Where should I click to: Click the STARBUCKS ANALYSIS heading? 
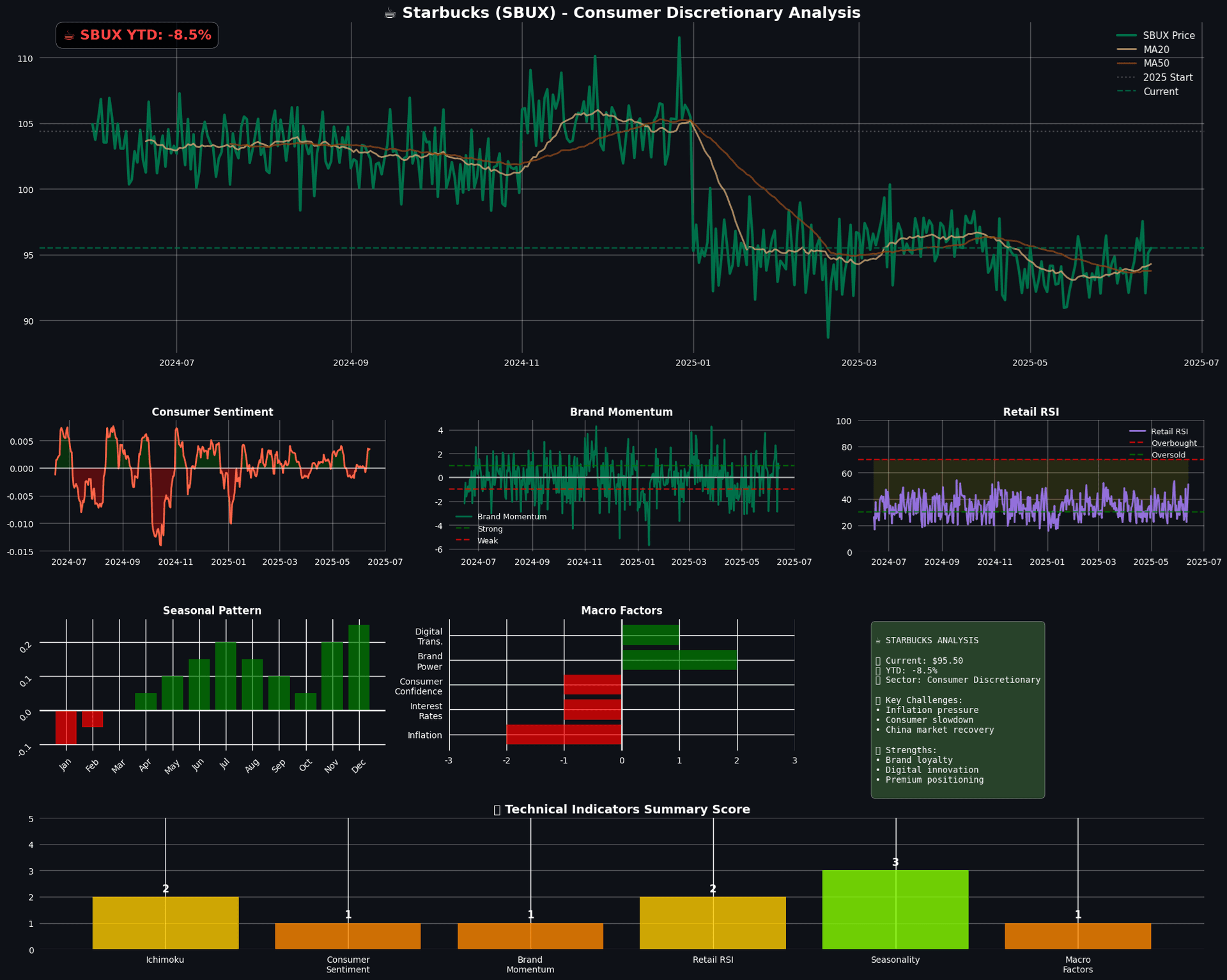pyautogui.click(x=927, y=640)
